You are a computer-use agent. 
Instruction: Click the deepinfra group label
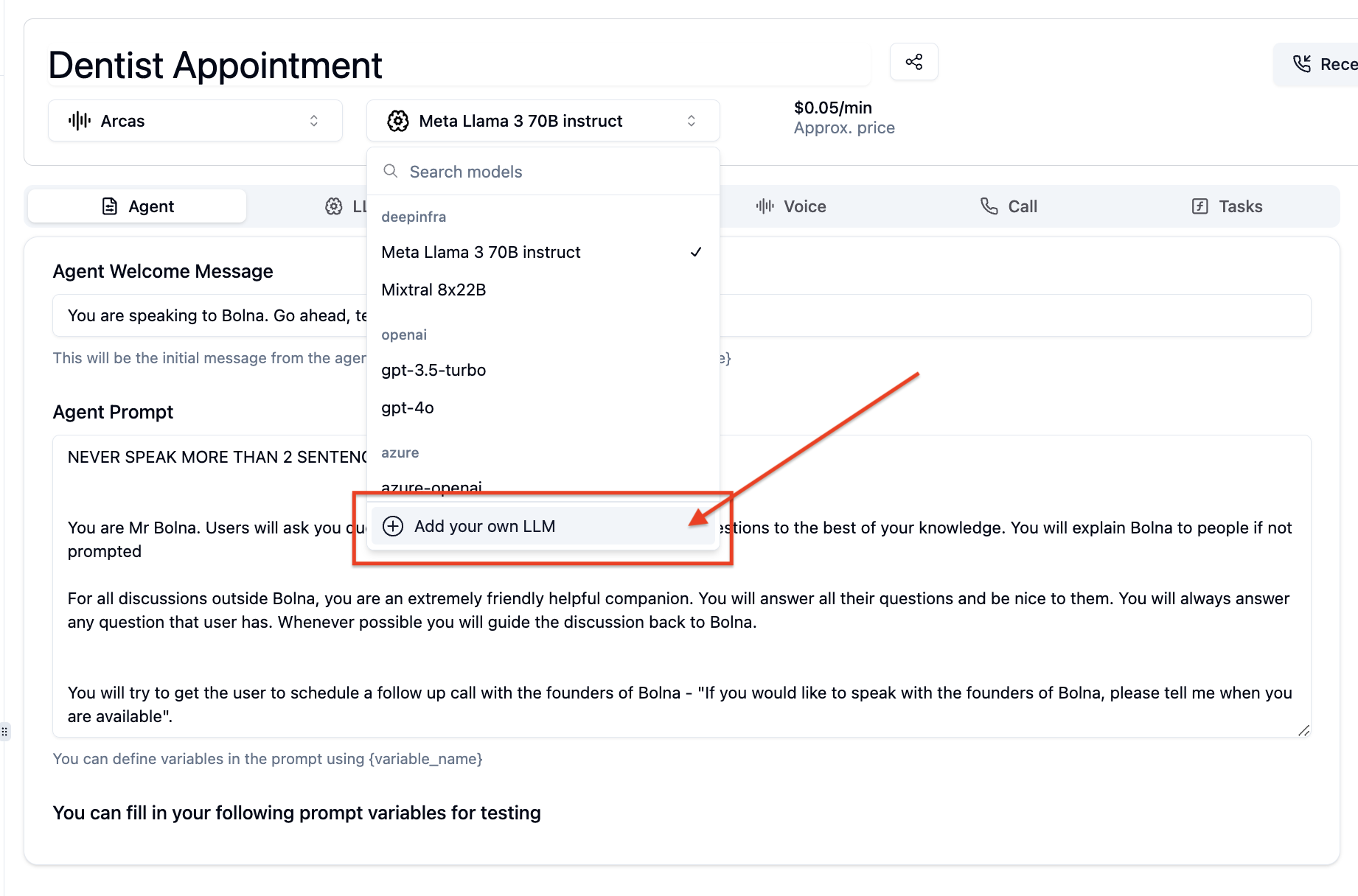[x=414, y=217]
